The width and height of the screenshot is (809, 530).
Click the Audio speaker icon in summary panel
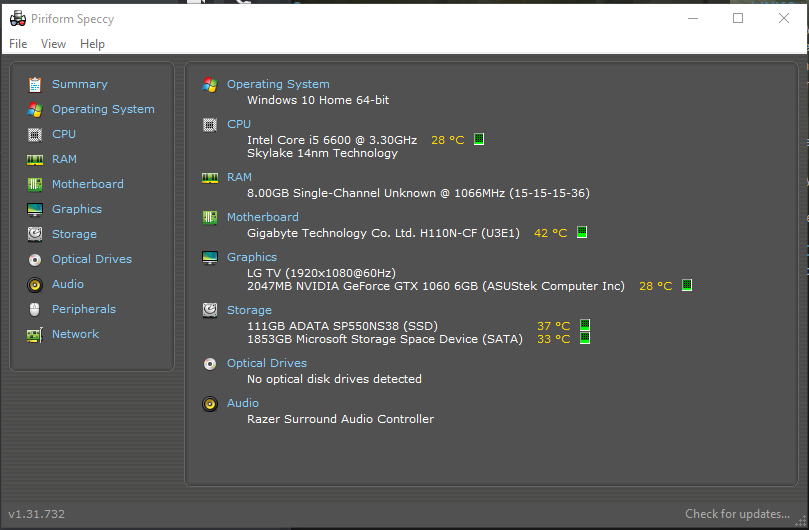click(x=210, y=404)
